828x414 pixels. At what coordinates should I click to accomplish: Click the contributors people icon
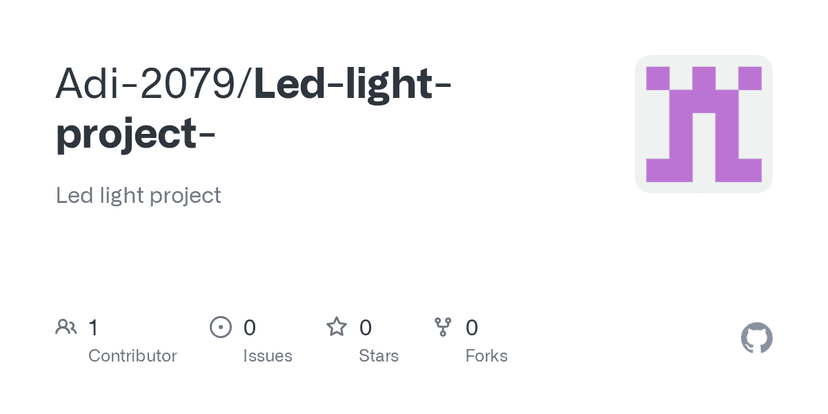[x=66, y=327]
